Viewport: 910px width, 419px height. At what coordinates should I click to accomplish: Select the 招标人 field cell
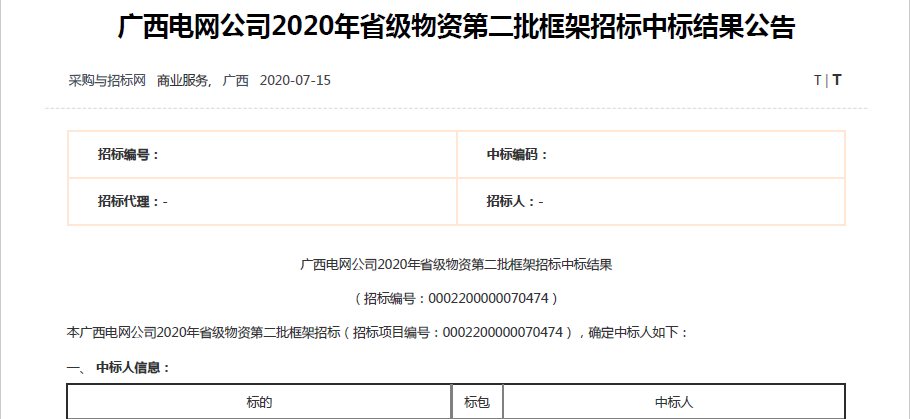[x=515, y=201]
